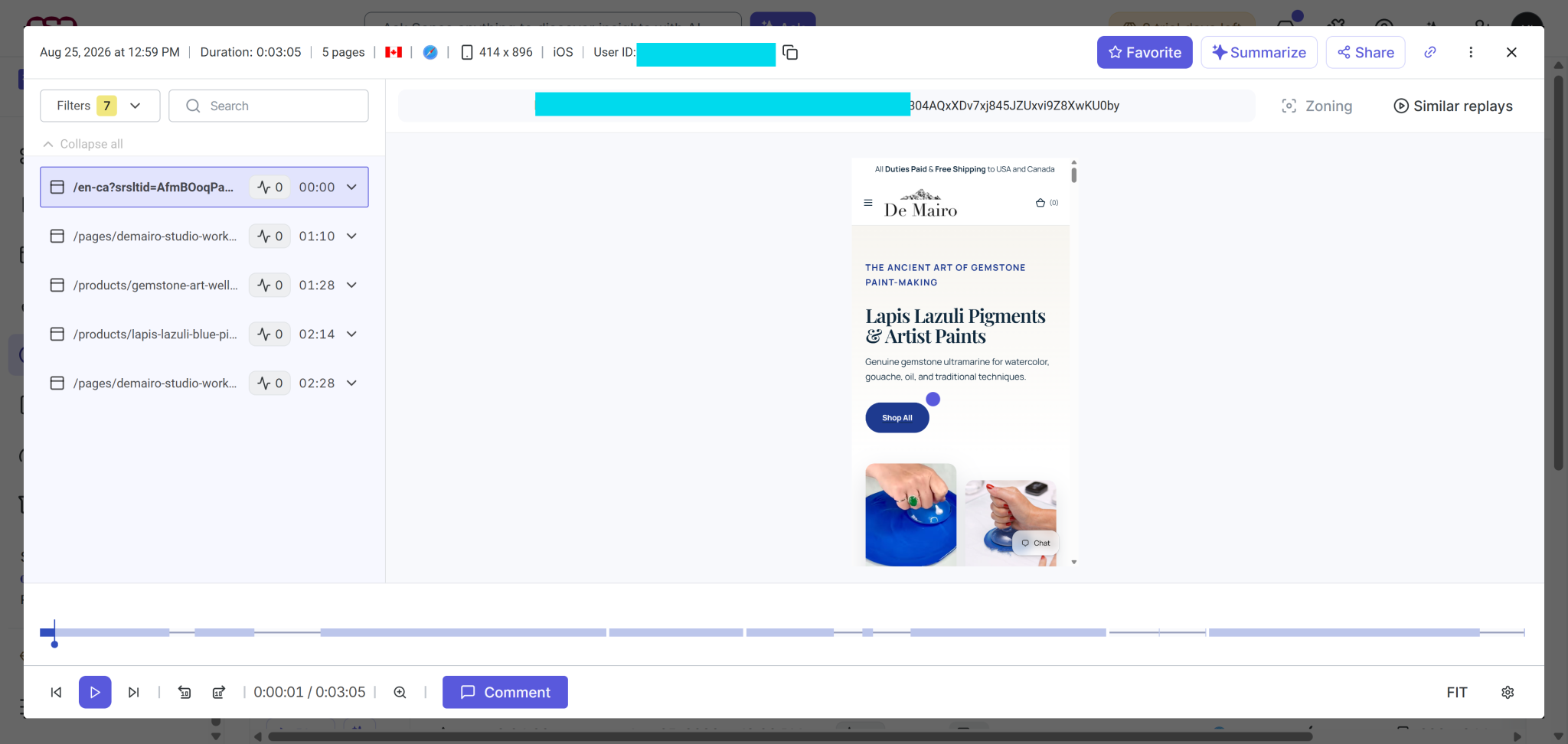This screenshot has width=1568, height=744.
Task: Collapse all page events
Action: click(x=83, y=144)
